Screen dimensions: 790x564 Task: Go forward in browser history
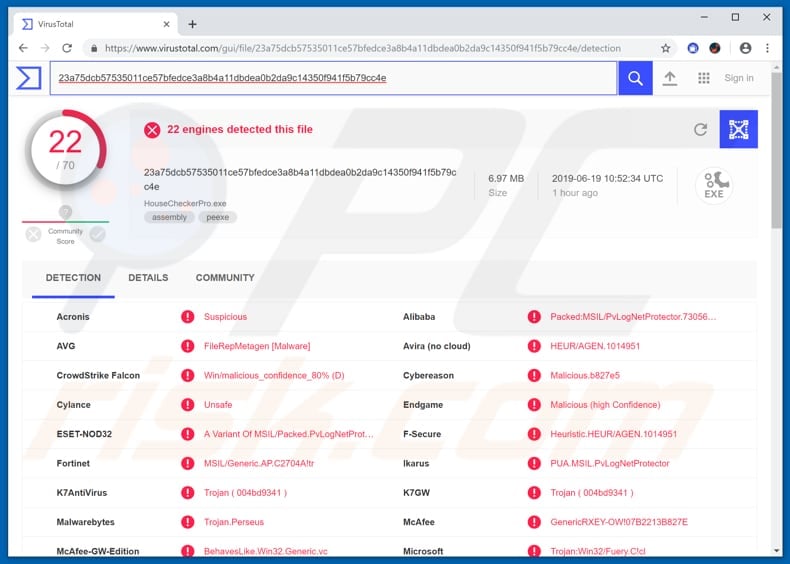click(45, 48)
